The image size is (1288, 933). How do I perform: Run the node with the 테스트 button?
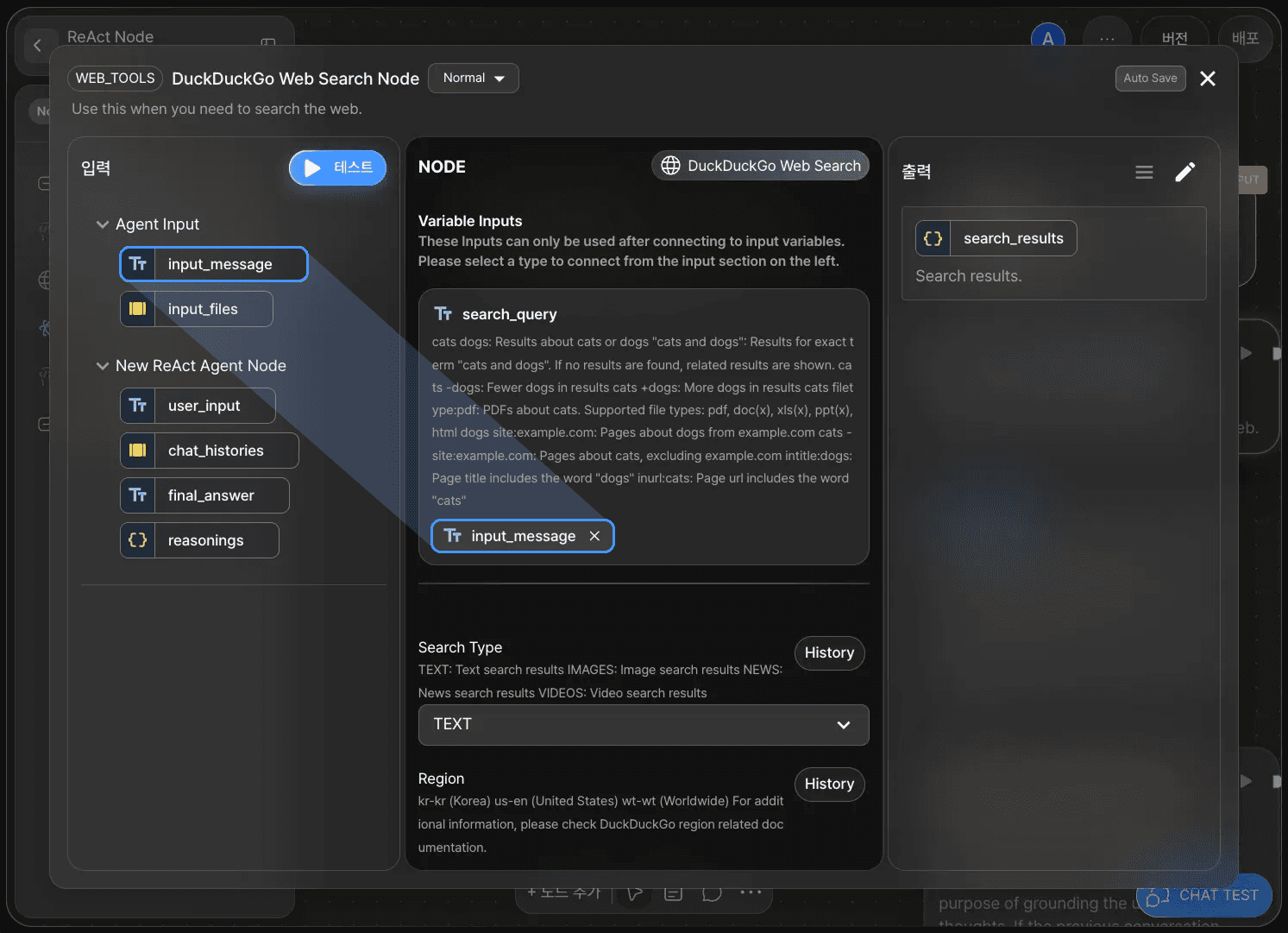point(337,167)
